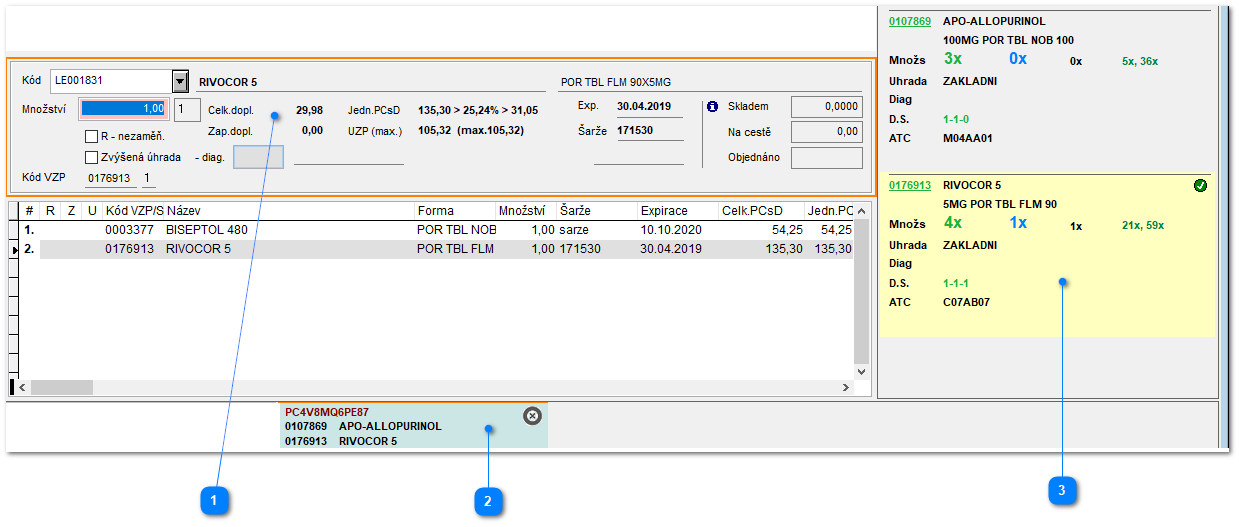This screenshot has height=527, width=1239.
Task: Click the Objednáno value field
Action: [x=827, y=158]
